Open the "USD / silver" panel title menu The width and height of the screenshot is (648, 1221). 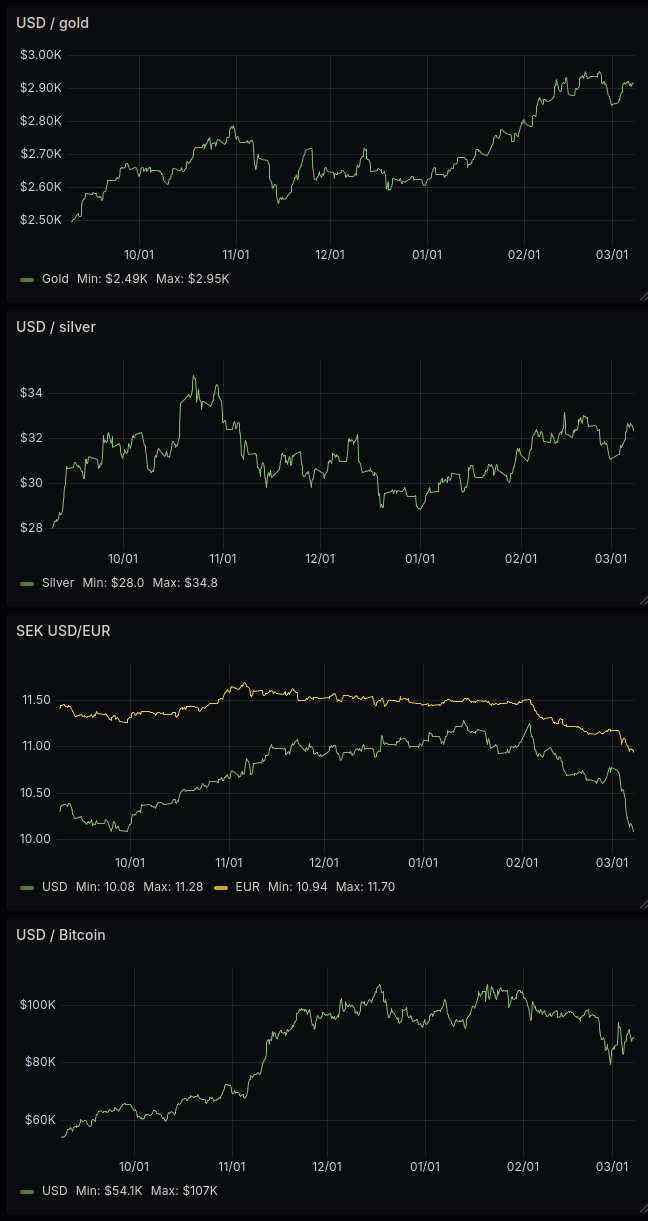56,326
